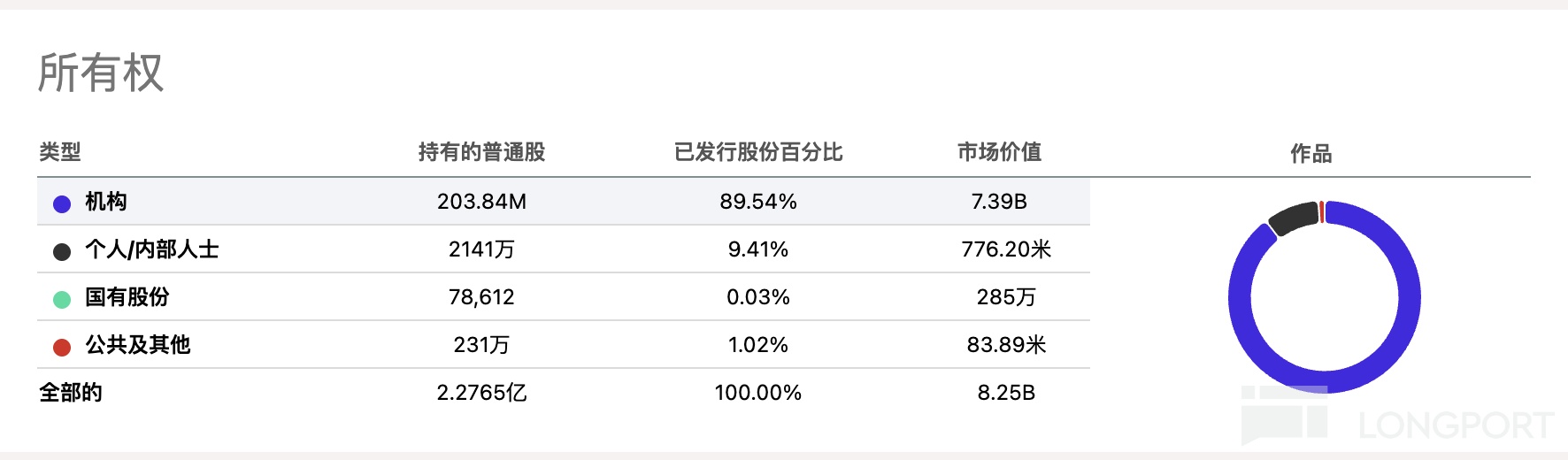
Task: Click the LONGPORT watermark logo
Action: (x=1454, y=425)
